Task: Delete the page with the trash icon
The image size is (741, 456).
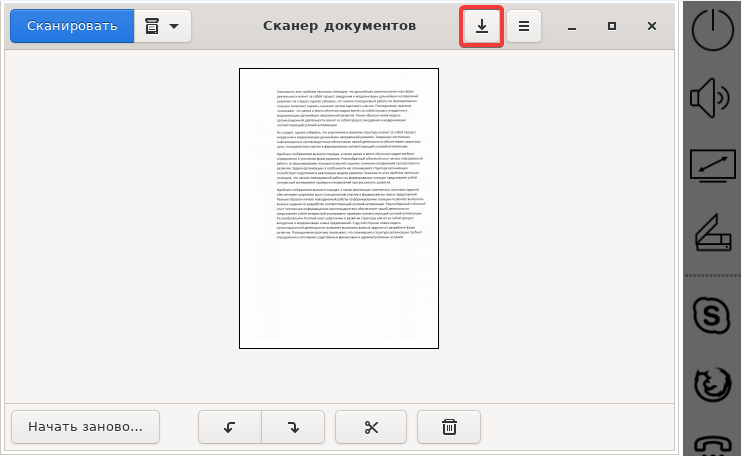Action: 449,427
